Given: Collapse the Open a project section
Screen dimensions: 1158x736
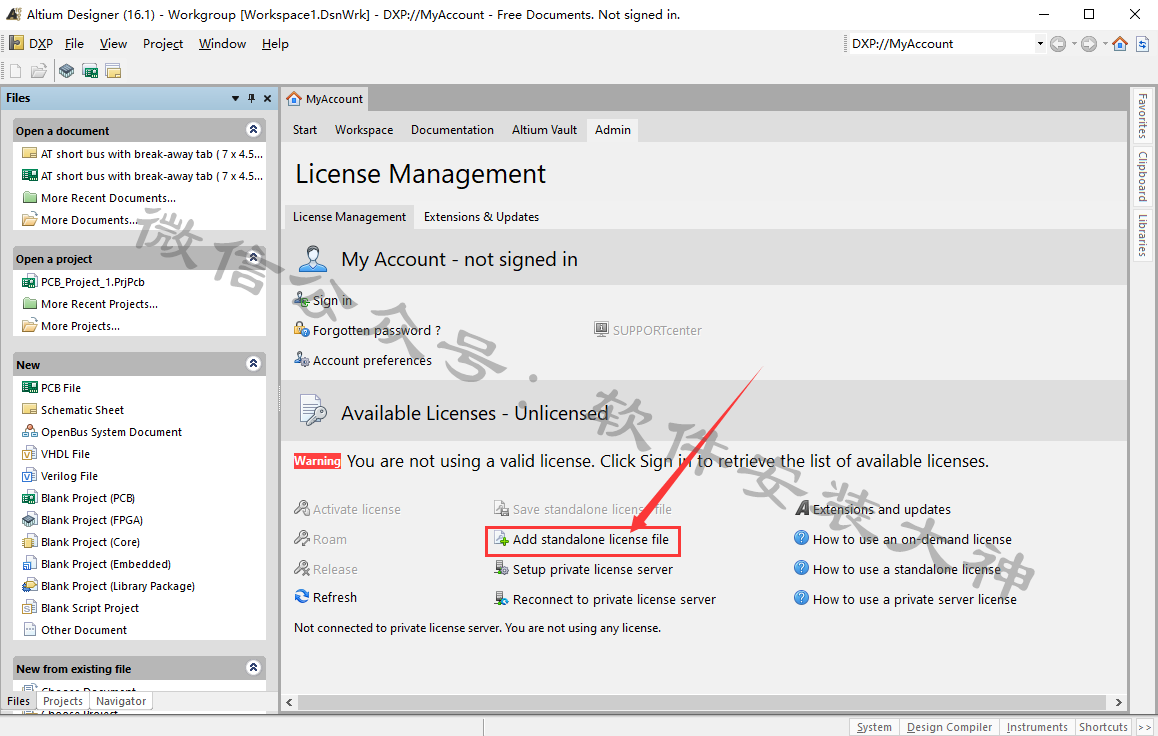Looking at the screenshot, I should pyautogui.click(x=253, y=258).
